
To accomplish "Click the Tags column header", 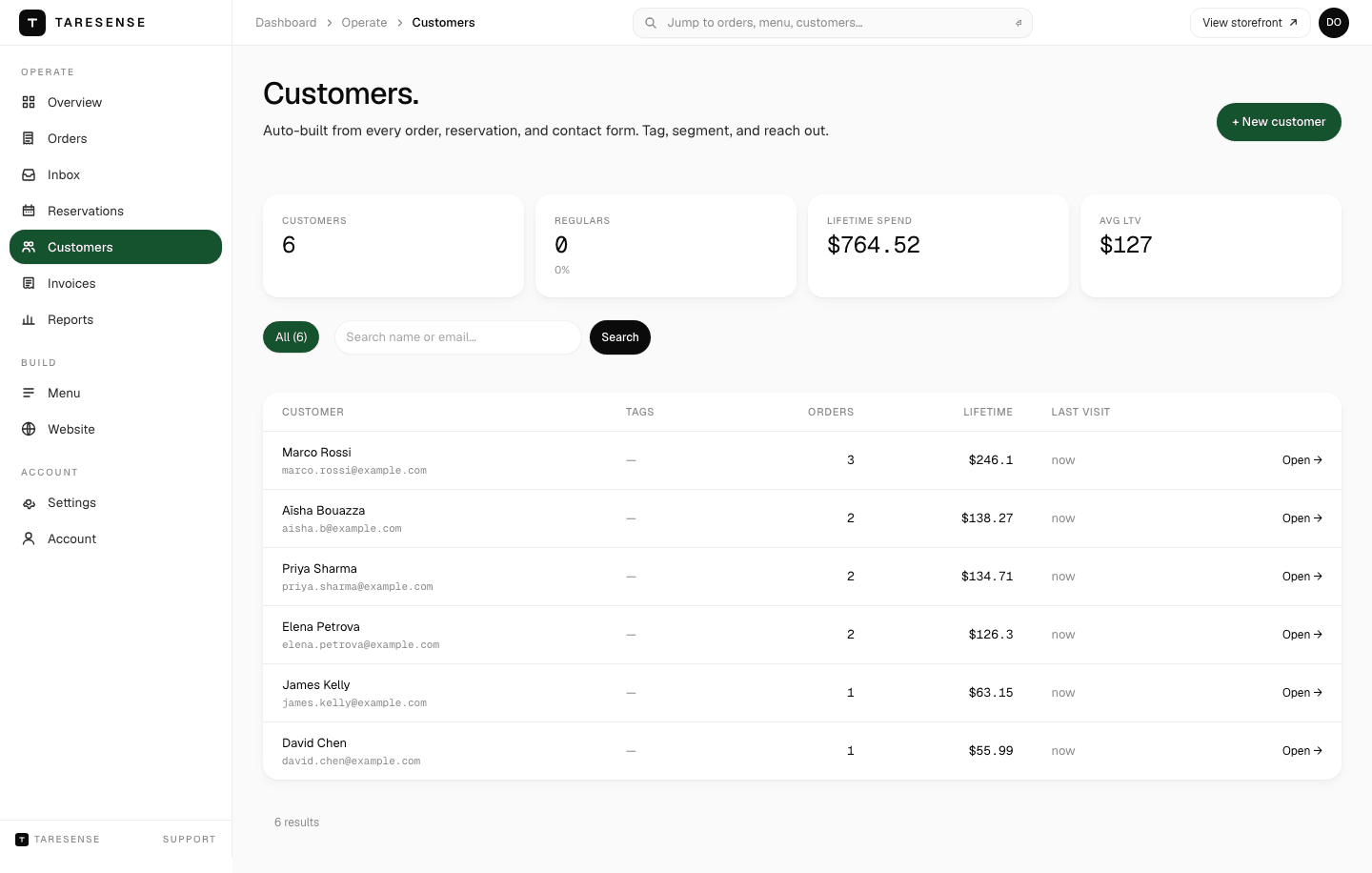I will click(640, 413).
